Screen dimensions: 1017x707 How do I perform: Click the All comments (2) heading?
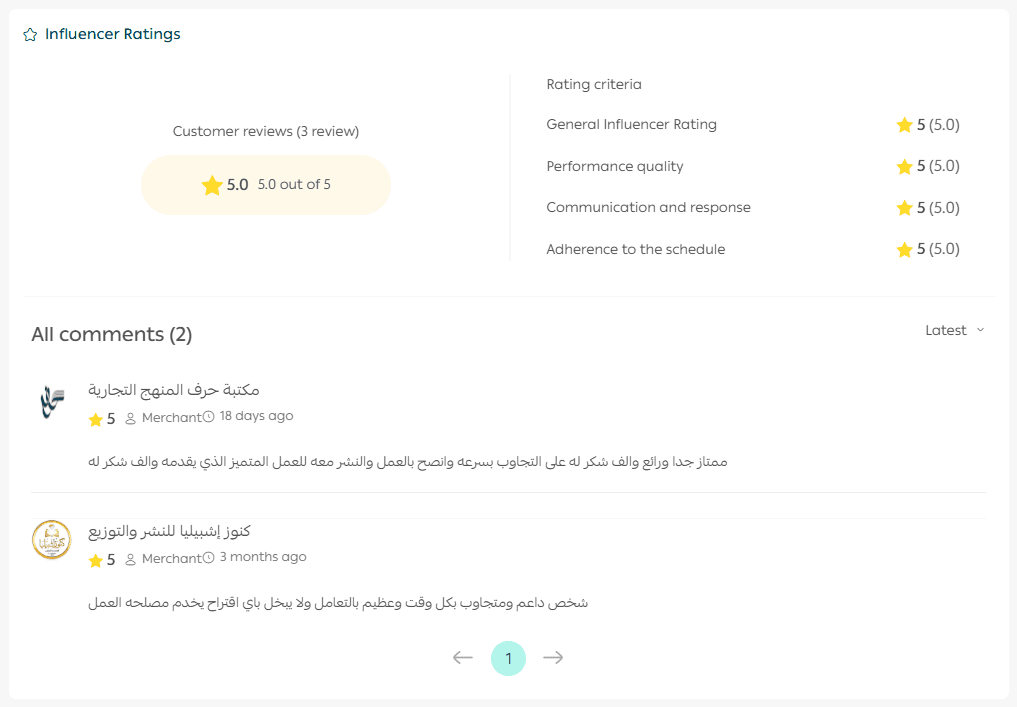[112, 334]
